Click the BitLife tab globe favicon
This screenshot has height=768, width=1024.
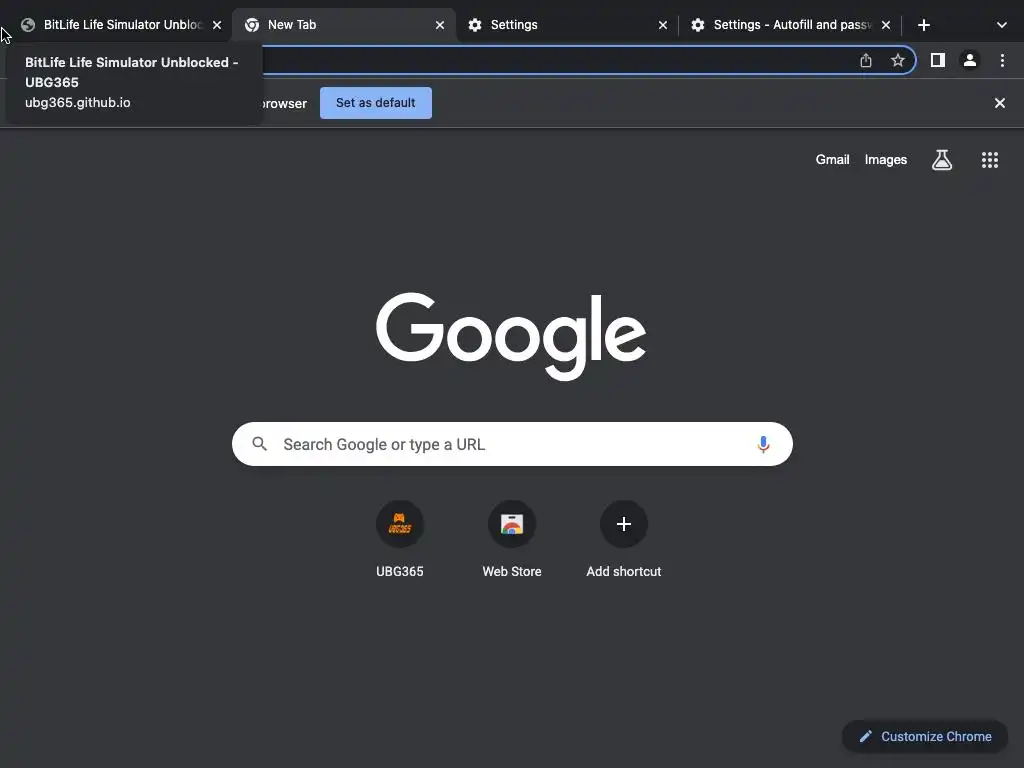28,25
